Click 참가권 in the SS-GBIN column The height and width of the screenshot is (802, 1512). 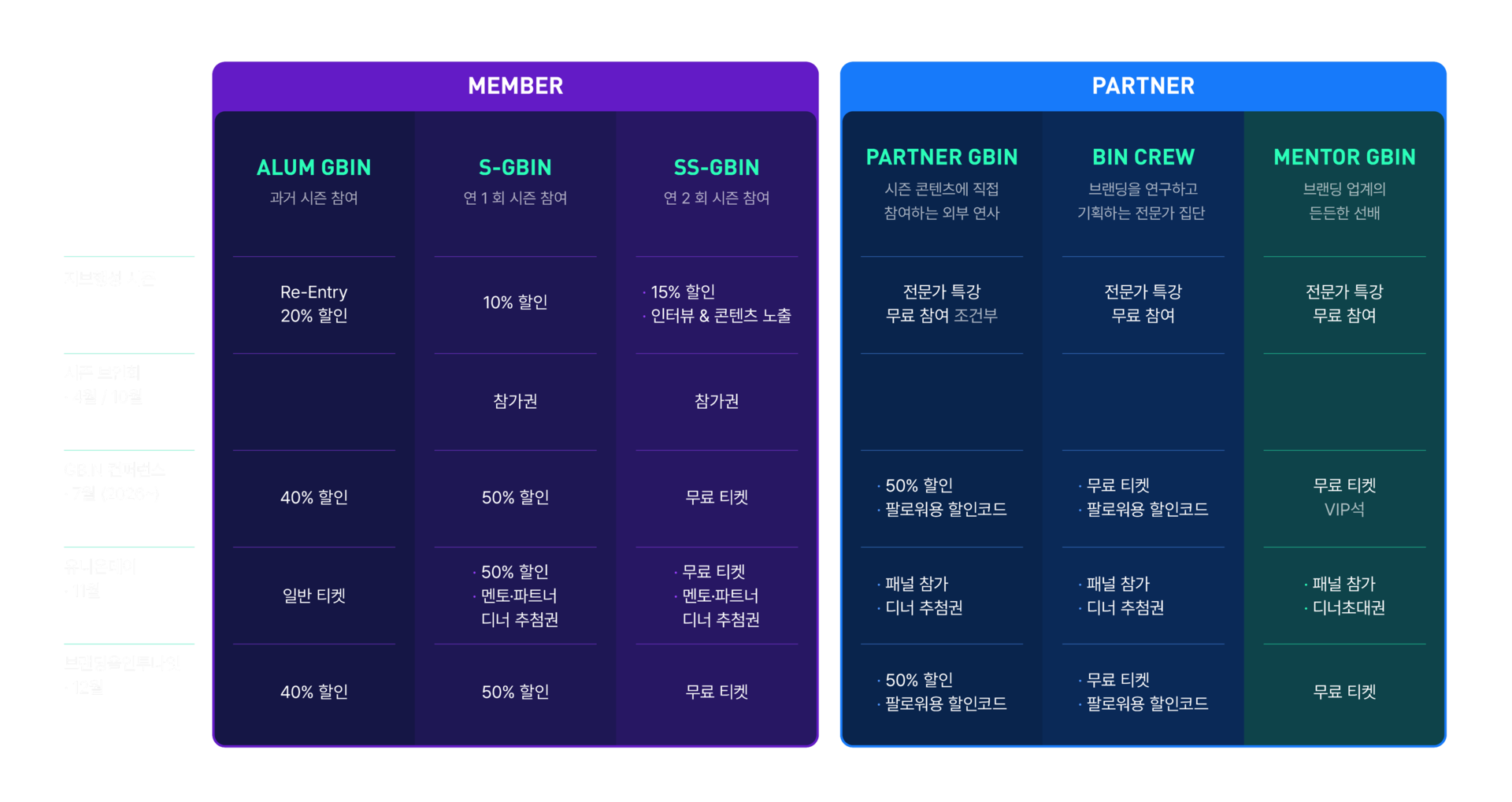[717, 401]
